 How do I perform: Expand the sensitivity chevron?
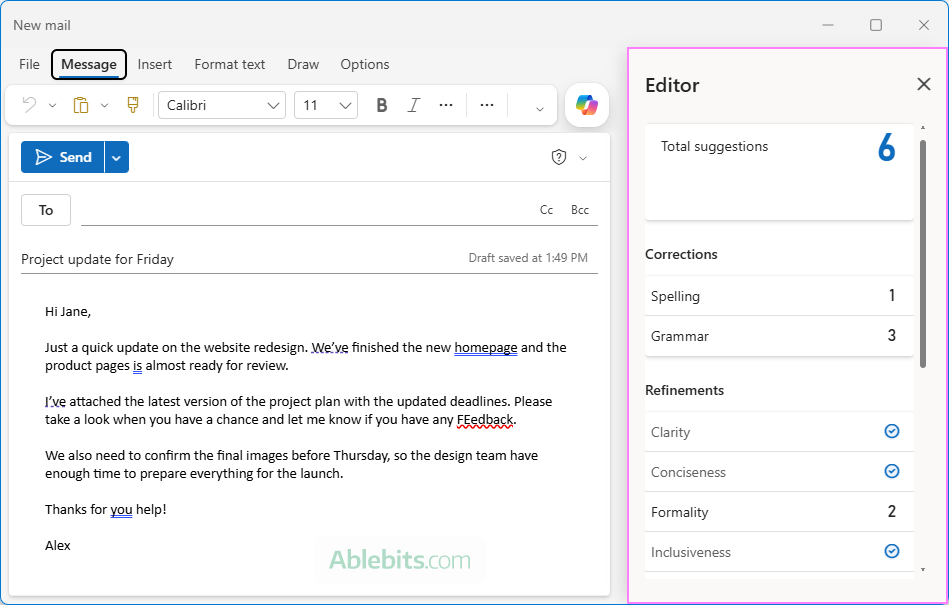pos(583,159)
